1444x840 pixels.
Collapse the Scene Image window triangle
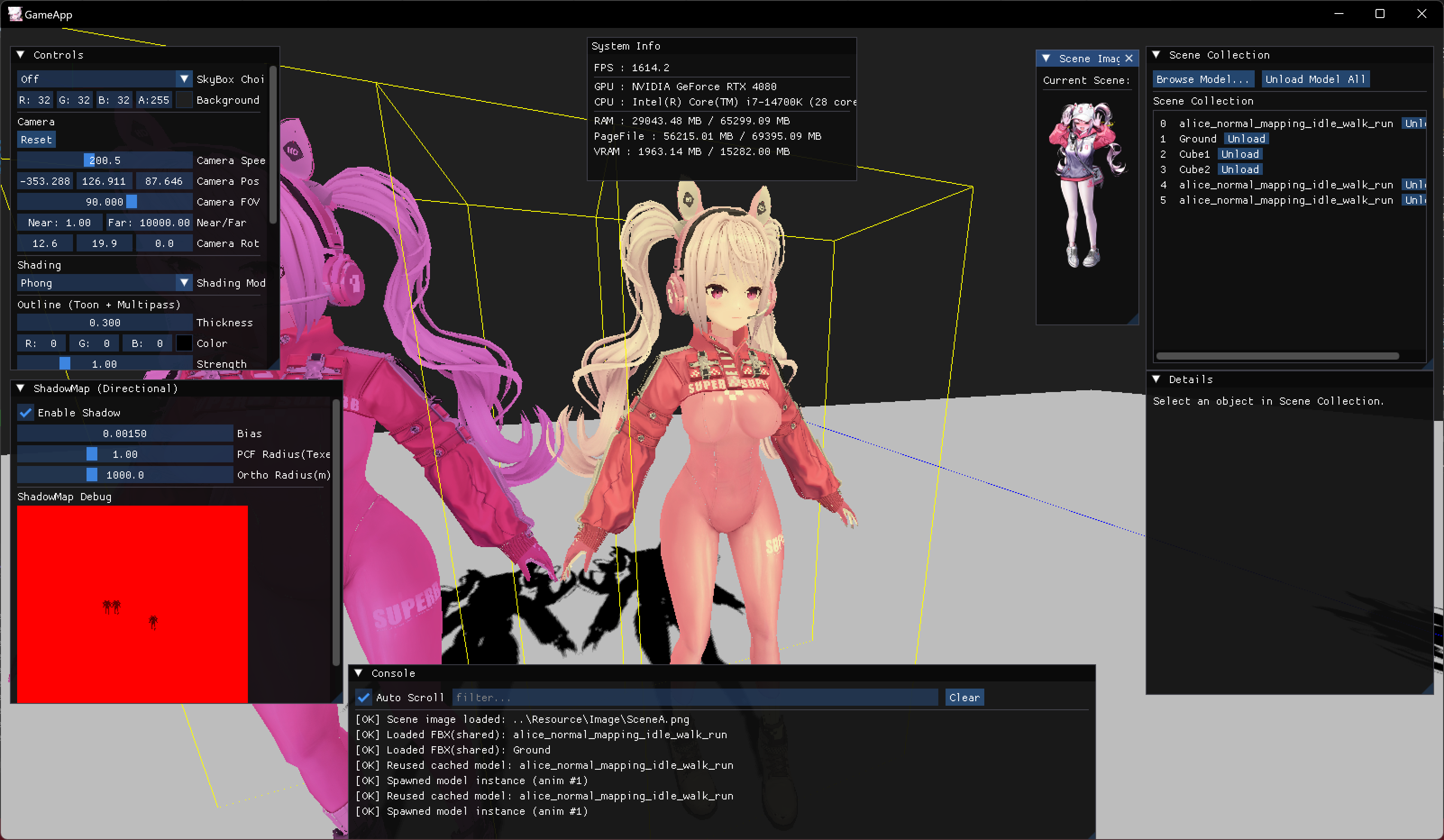[1046, 59]
